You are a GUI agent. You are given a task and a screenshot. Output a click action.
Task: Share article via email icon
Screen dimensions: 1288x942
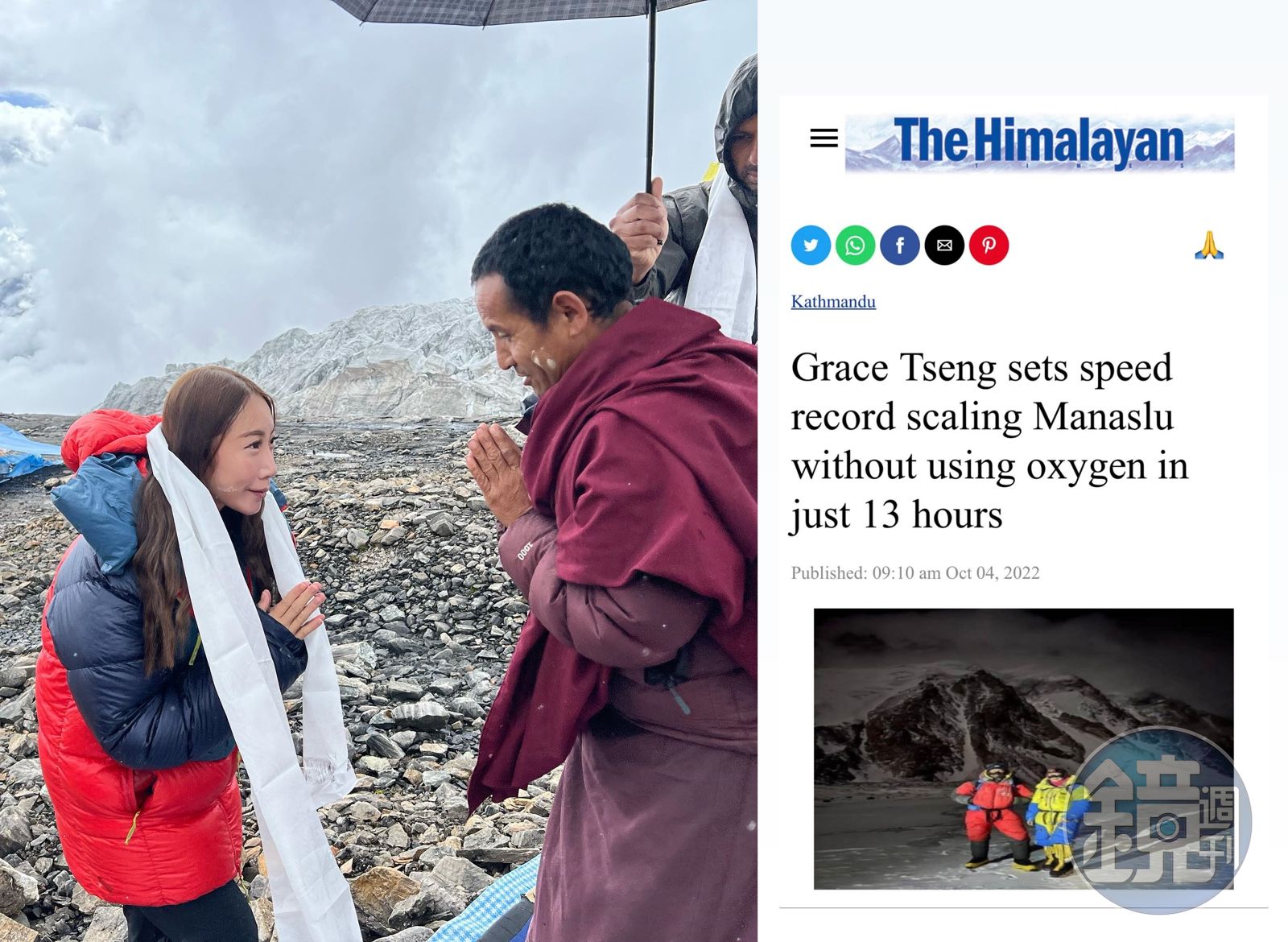(944, 246)
